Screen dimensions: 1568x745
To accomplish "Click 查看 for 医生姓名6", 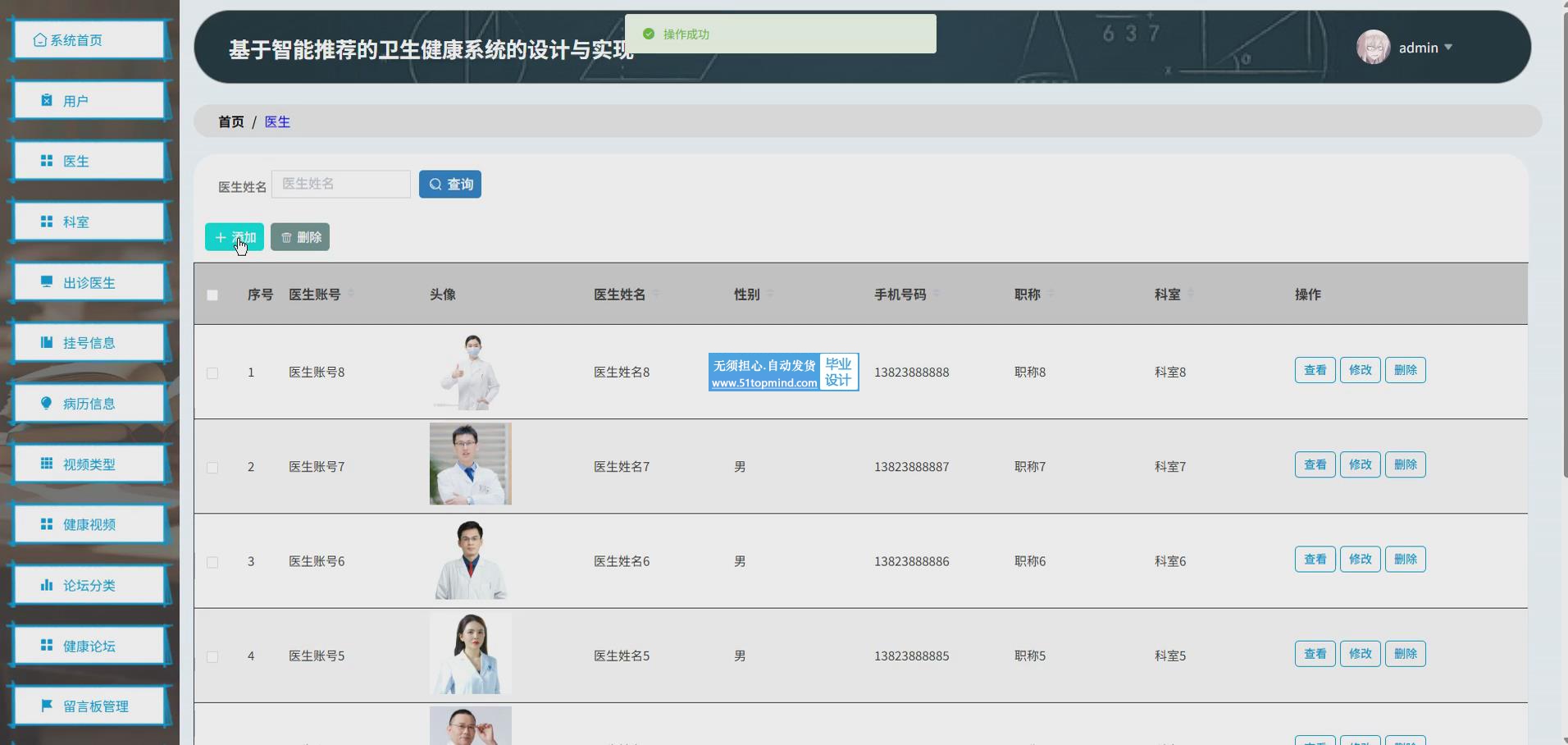I will click(1315, 559).
